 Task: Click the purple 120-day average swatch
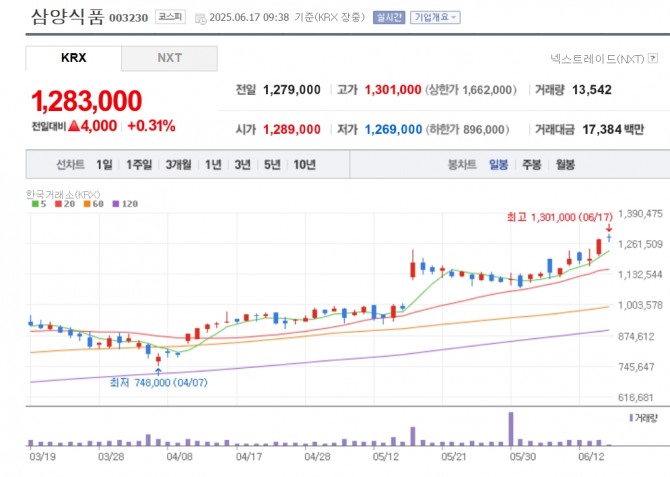coord(116,204)
